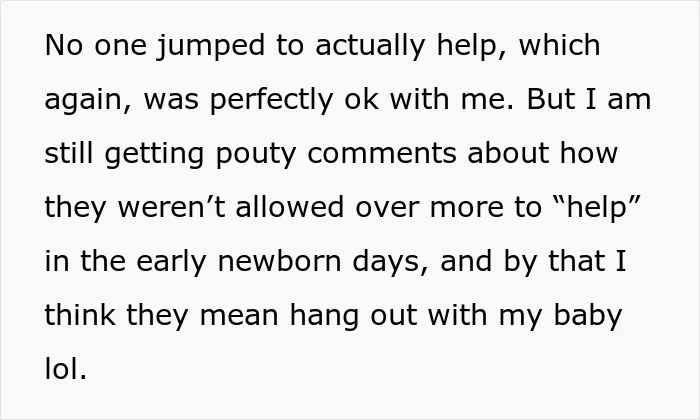Click the word "comments" in third line
The height and width of the screenshot is (420, 700).
click(x=382, y=154)
